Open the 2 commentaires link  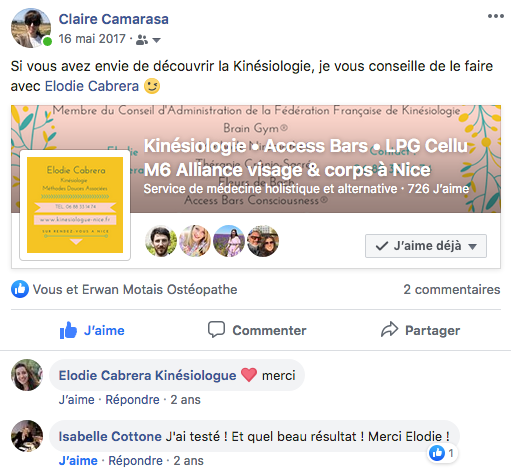pyautogui.click(x=452, y=289)
